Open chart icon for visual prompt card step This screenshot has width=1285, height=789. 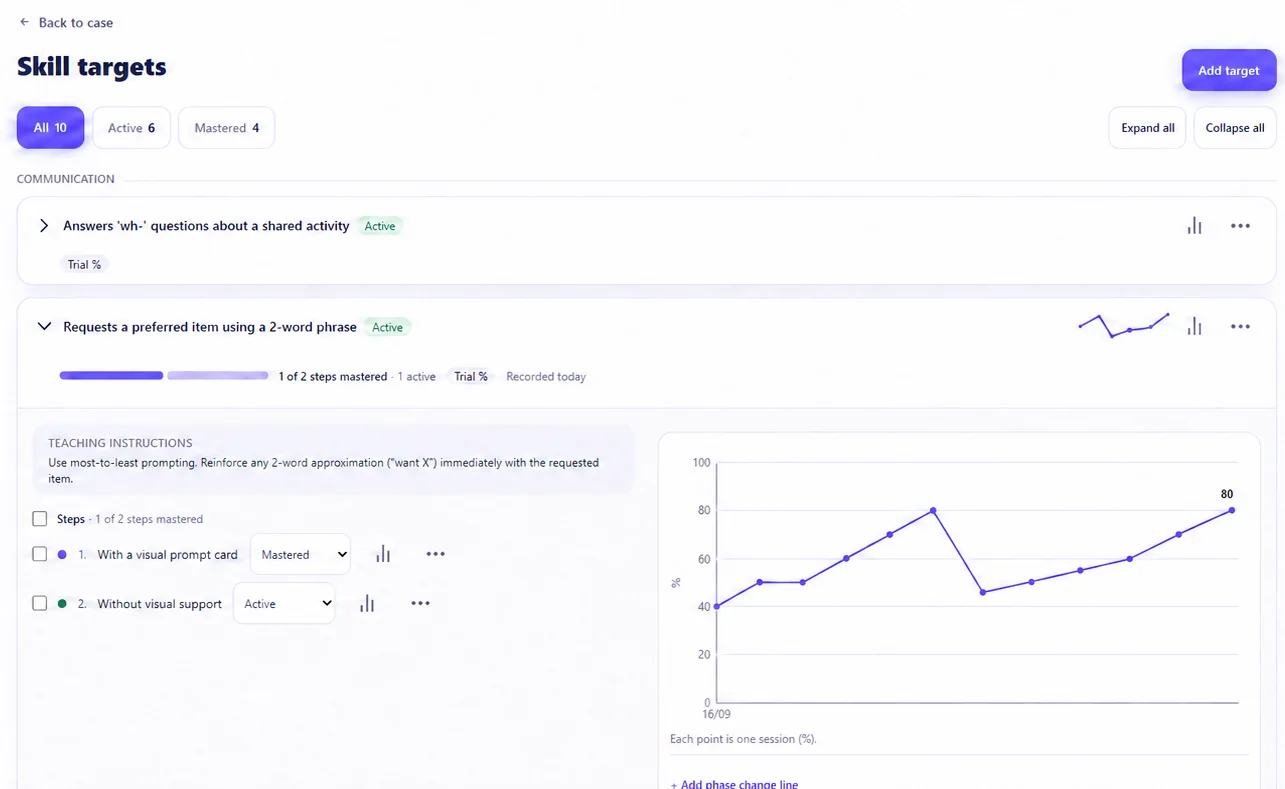383,554
